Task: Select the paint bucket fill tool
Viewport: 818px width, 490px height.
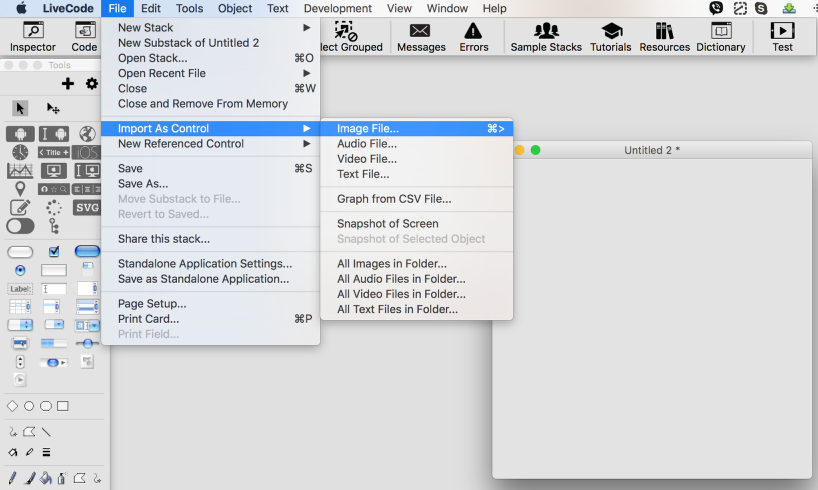Action: pyautogui.click(x=46, y=477)
